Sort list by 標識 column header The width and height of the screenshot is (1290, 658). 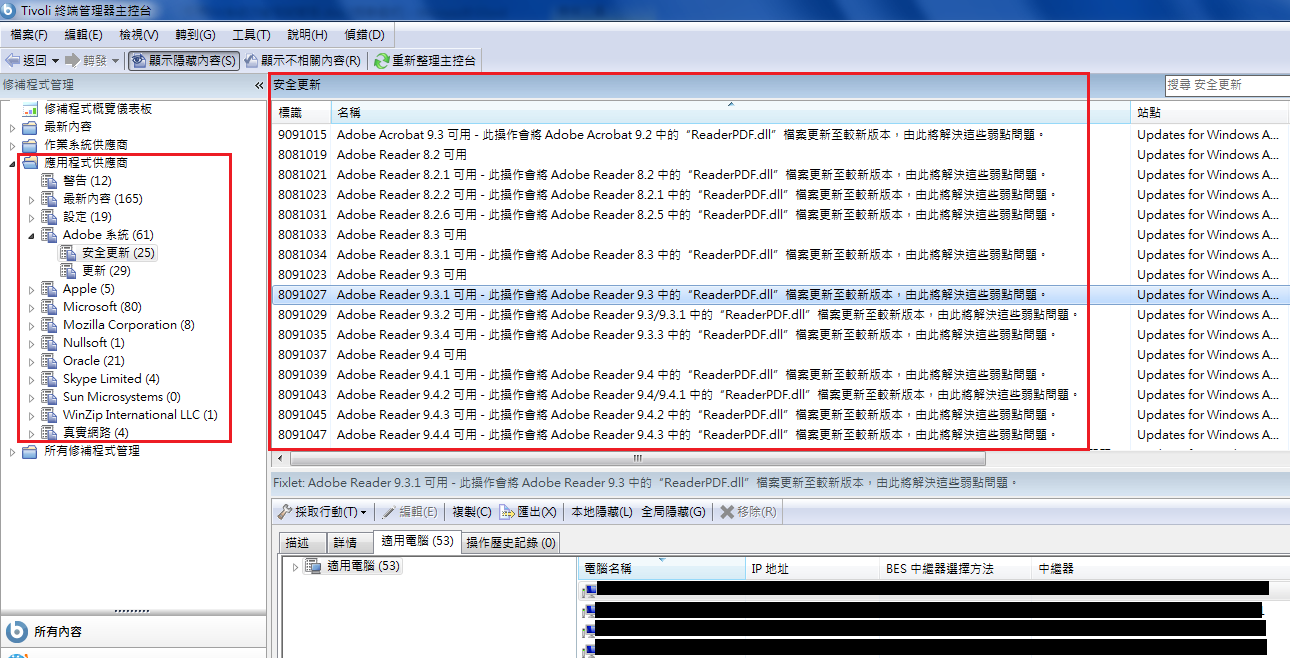tap(301, 112)
